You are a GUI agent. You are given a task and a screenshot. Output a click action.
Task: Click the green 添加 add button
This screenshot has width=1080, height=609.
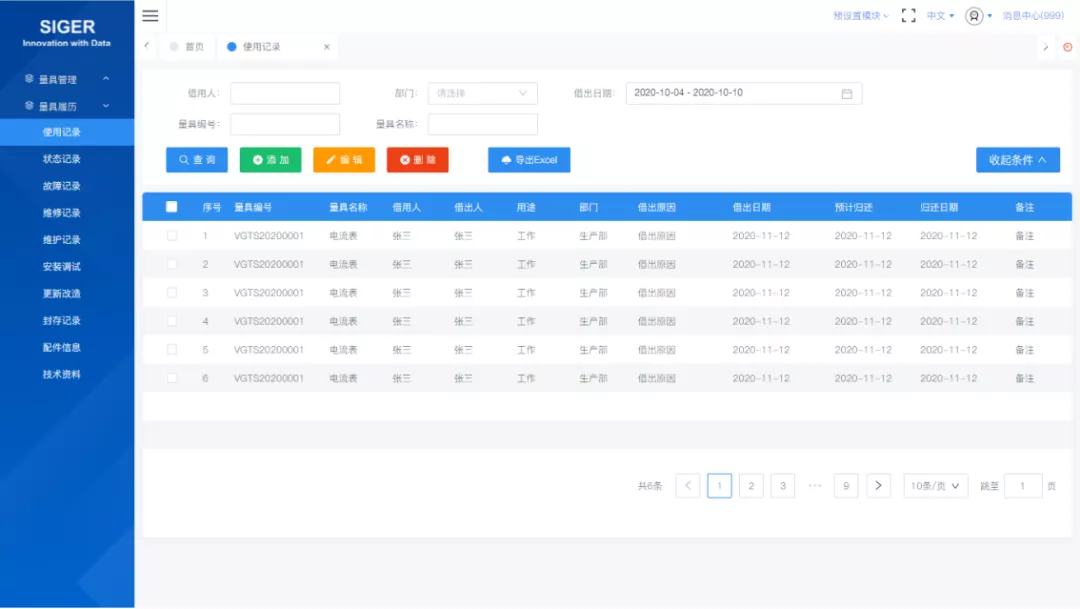[x=271, y=160]
